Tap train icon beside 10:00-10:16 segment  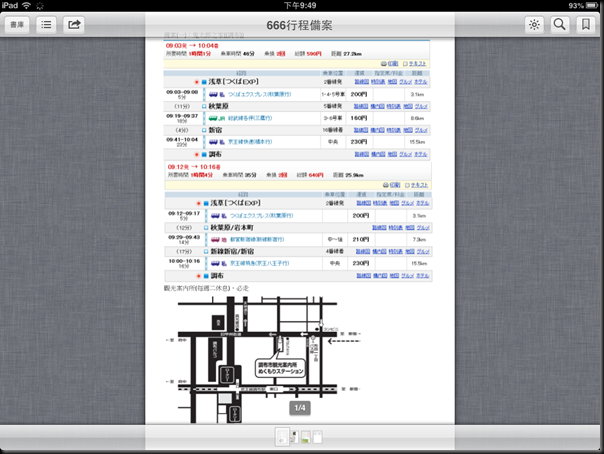coord(215,263)
